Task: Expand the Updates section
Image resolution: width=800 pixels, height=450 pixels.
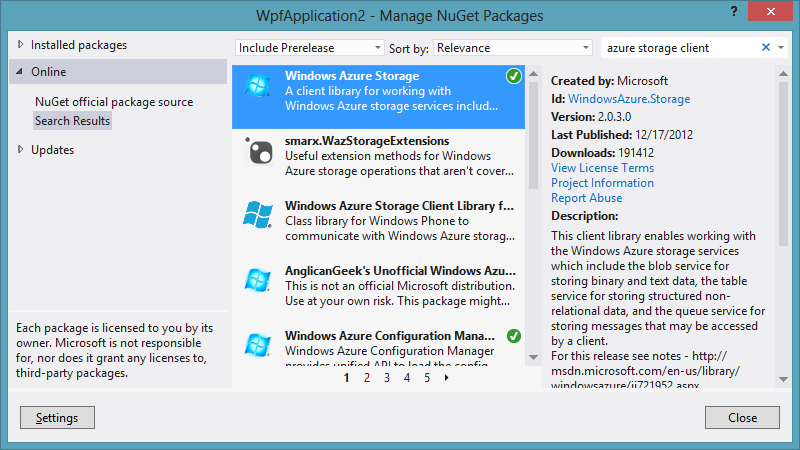Action: (x=22, y=150)
